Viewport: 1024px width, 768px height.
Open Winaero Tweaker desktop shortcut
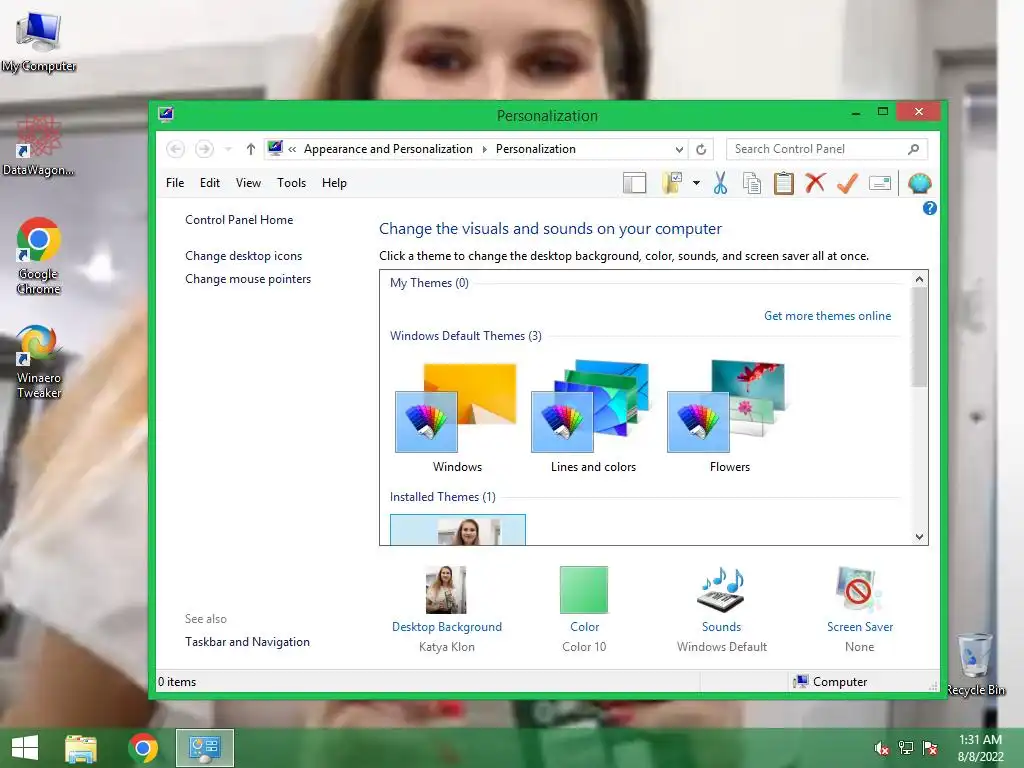(x=39, y=361)
